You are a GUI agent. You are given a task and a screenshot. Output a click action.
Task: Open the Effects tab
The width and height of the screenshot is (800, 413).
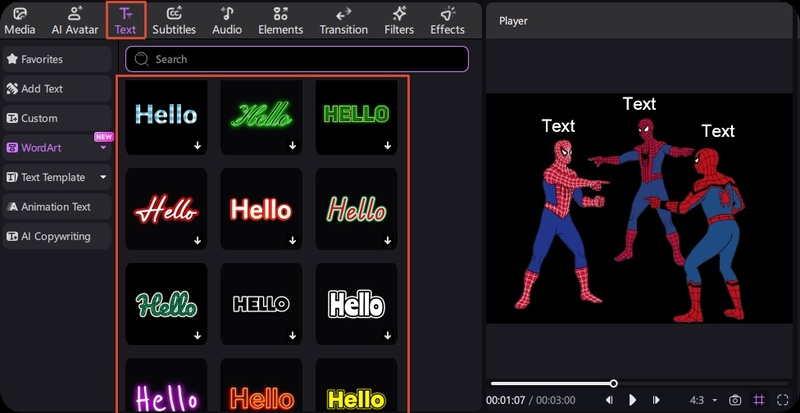pos(447,21)
